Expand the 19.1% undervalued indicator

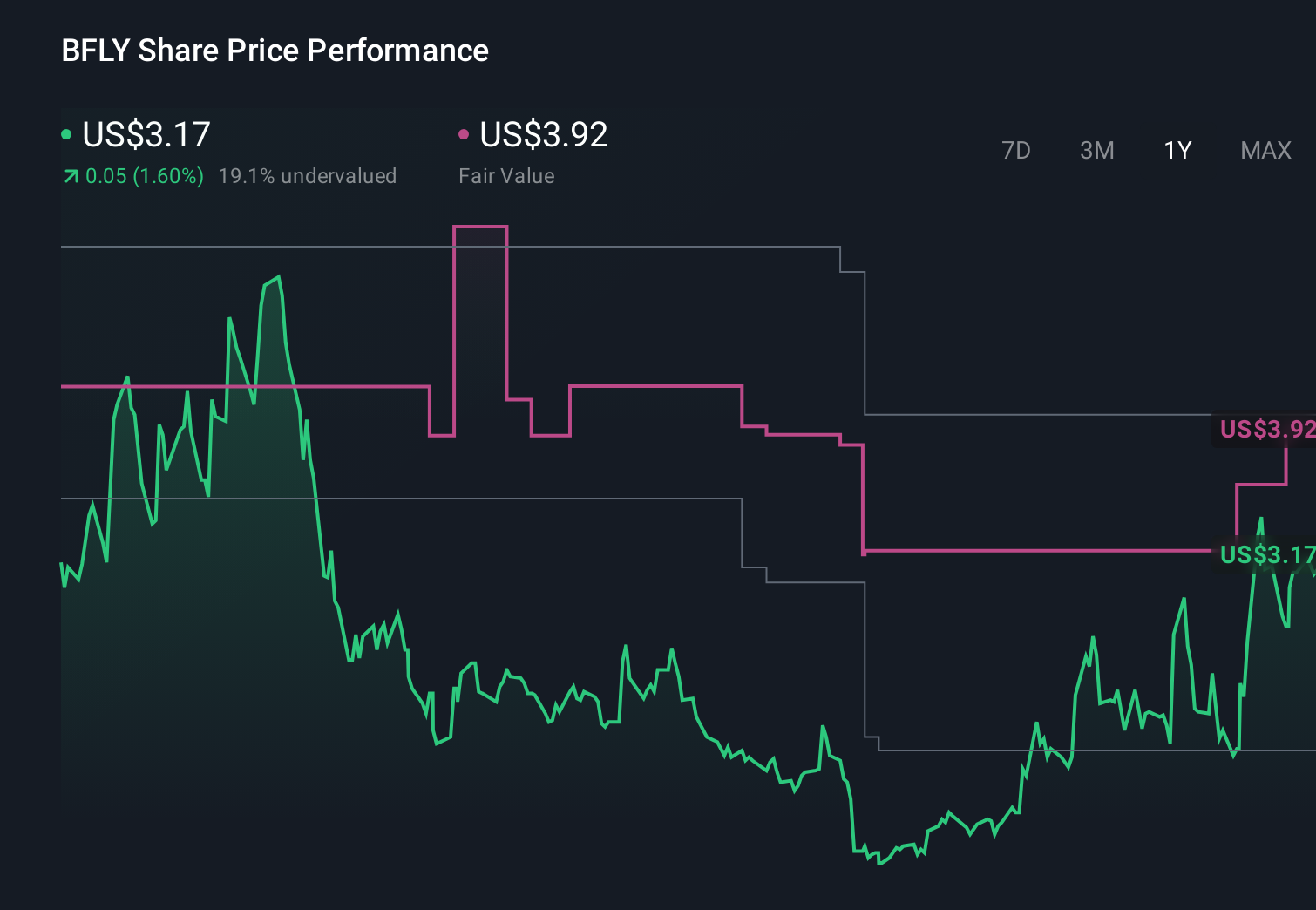(309, 175)
